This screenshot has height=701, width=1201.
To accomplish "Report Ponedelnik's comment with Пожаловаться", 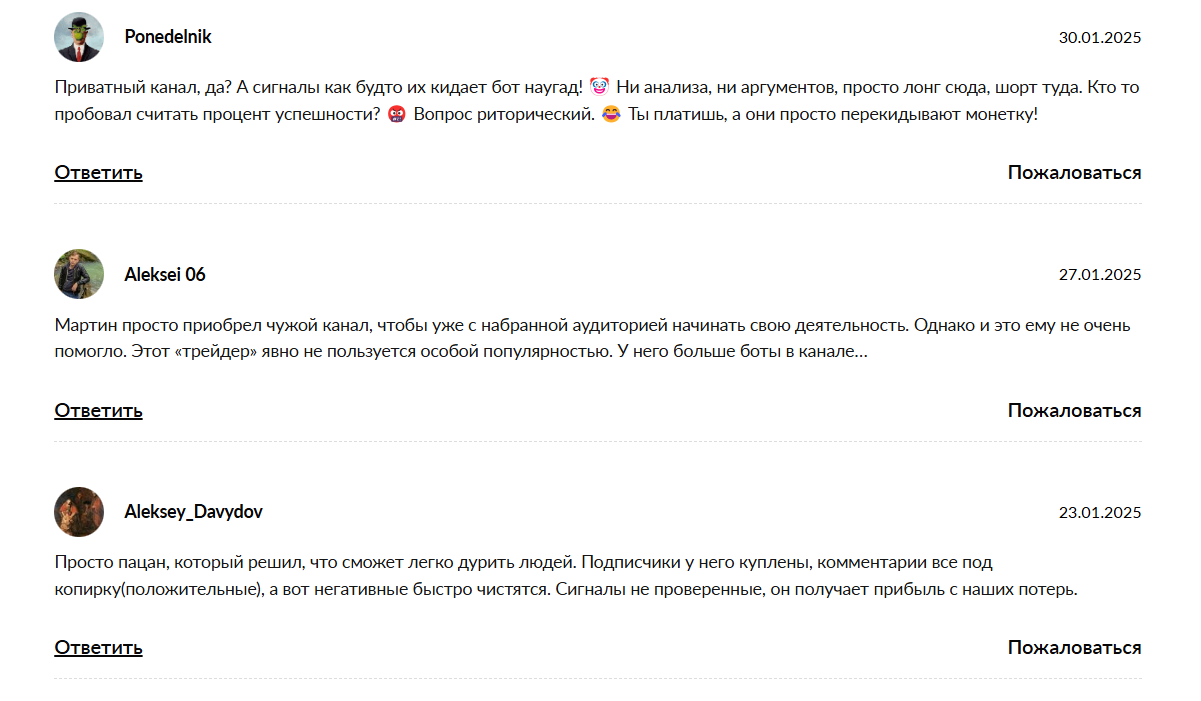I will (1074, 172).
